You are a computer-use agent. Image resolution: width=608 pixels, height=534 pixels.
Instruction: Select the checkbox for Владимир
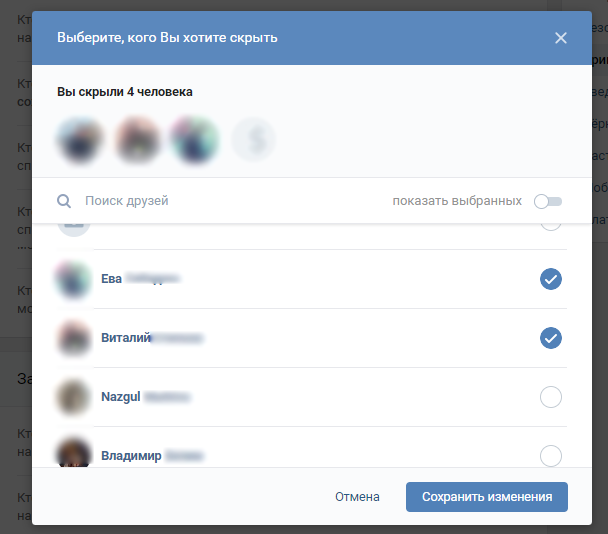(551, 456)
